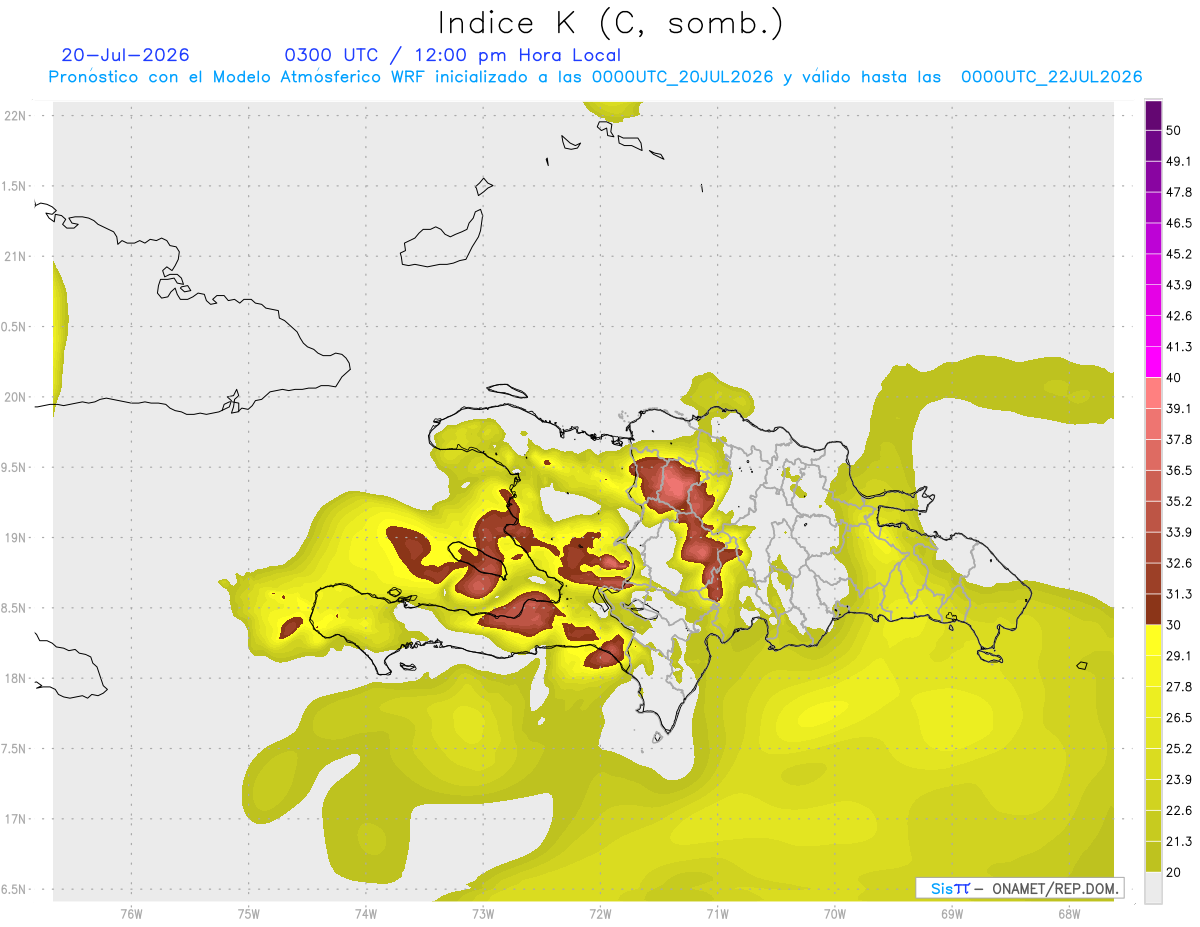Click the "70W" longitude axis label
Screen dimensions: 1200x927
(x=835, y=914)
